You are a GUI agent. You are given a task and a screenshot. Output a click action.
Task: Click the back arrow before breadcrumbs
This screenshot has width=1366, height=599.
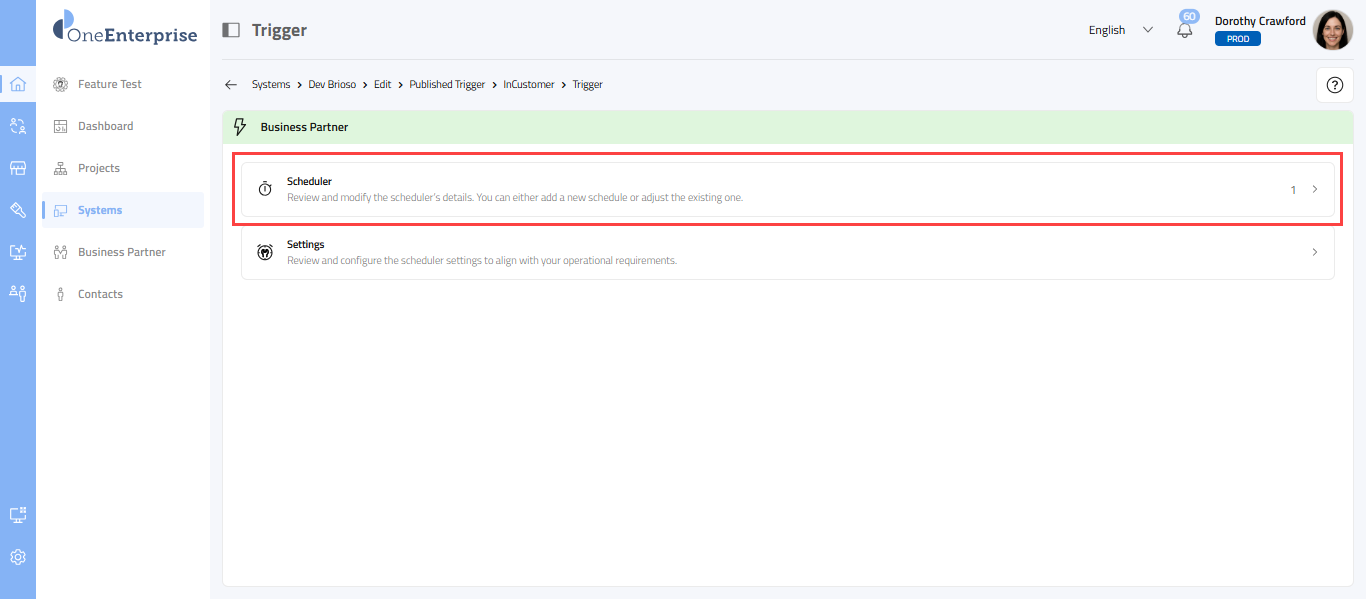(x=231, y=85)
